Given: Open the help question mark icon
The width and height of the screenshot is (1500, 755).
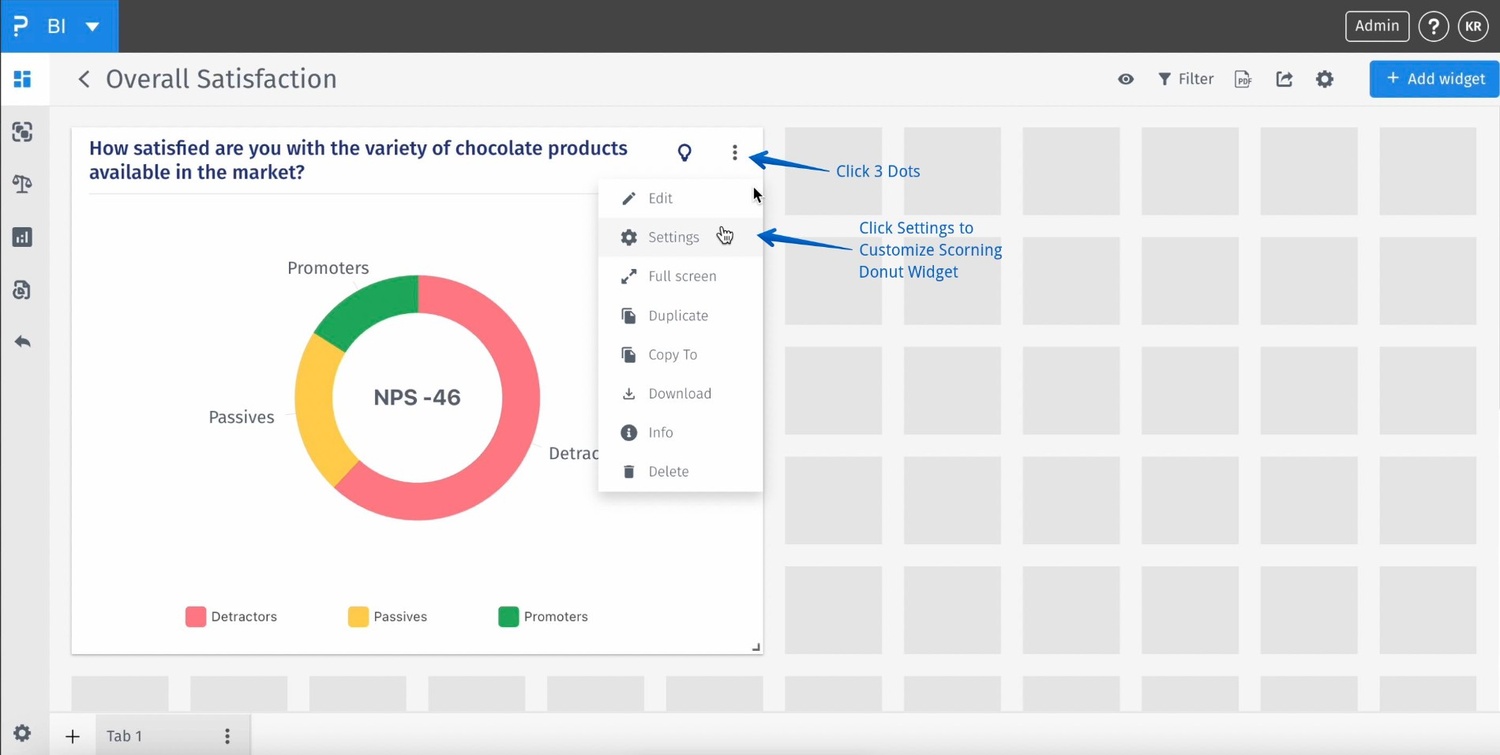Looking at the screenshot, I should click(1433, 27).
